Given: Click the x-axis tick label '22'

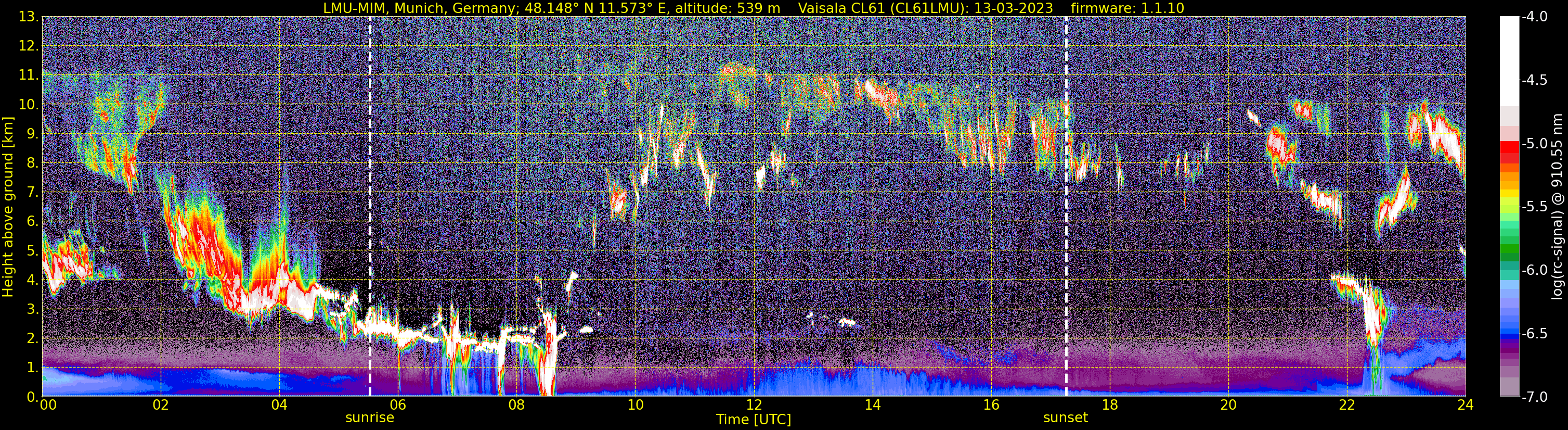Looking at the screenshot, I should tap(1347, 405).
